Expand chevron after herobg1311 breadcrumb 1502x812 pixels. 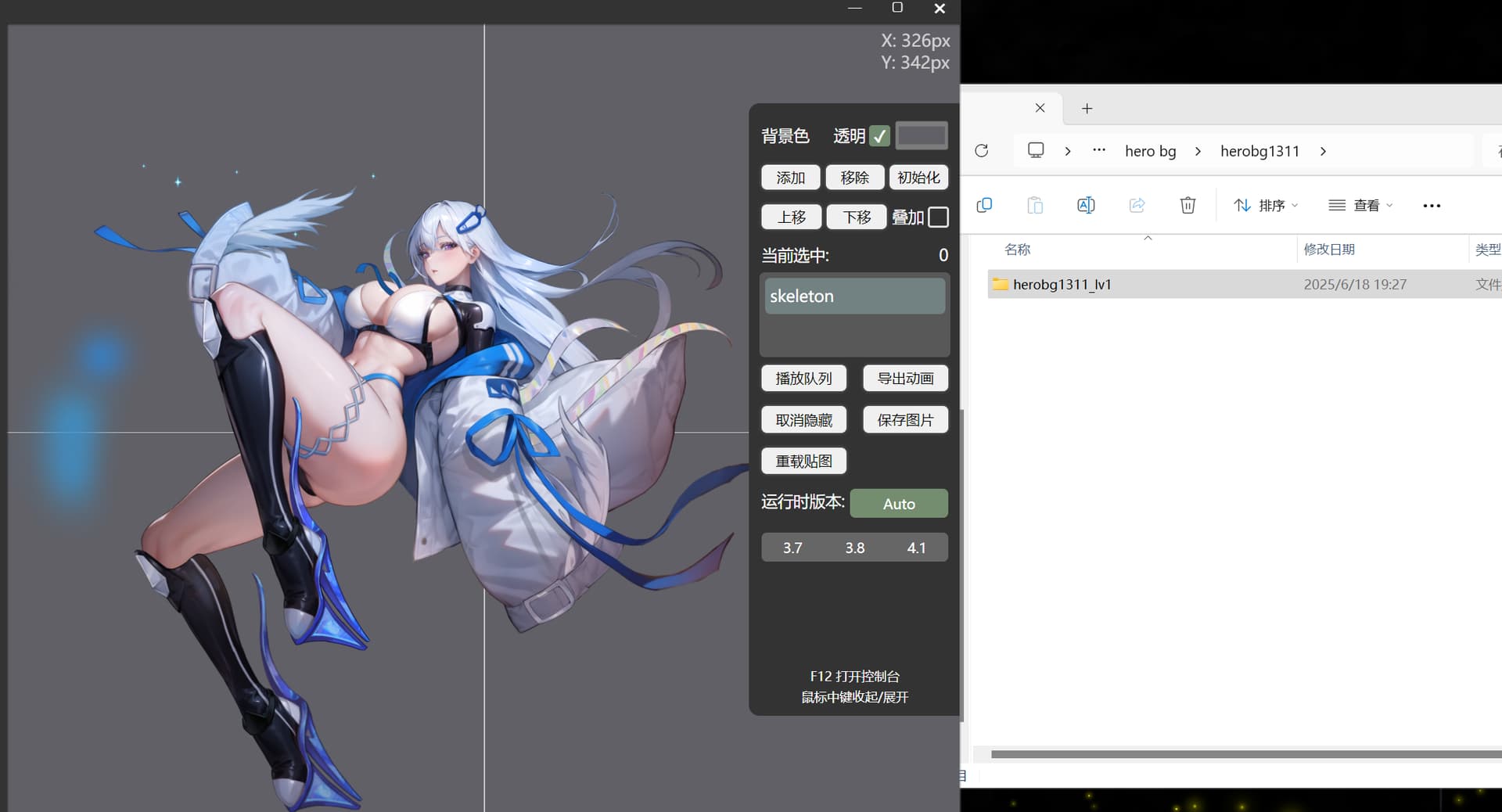tap(1323, 151)
